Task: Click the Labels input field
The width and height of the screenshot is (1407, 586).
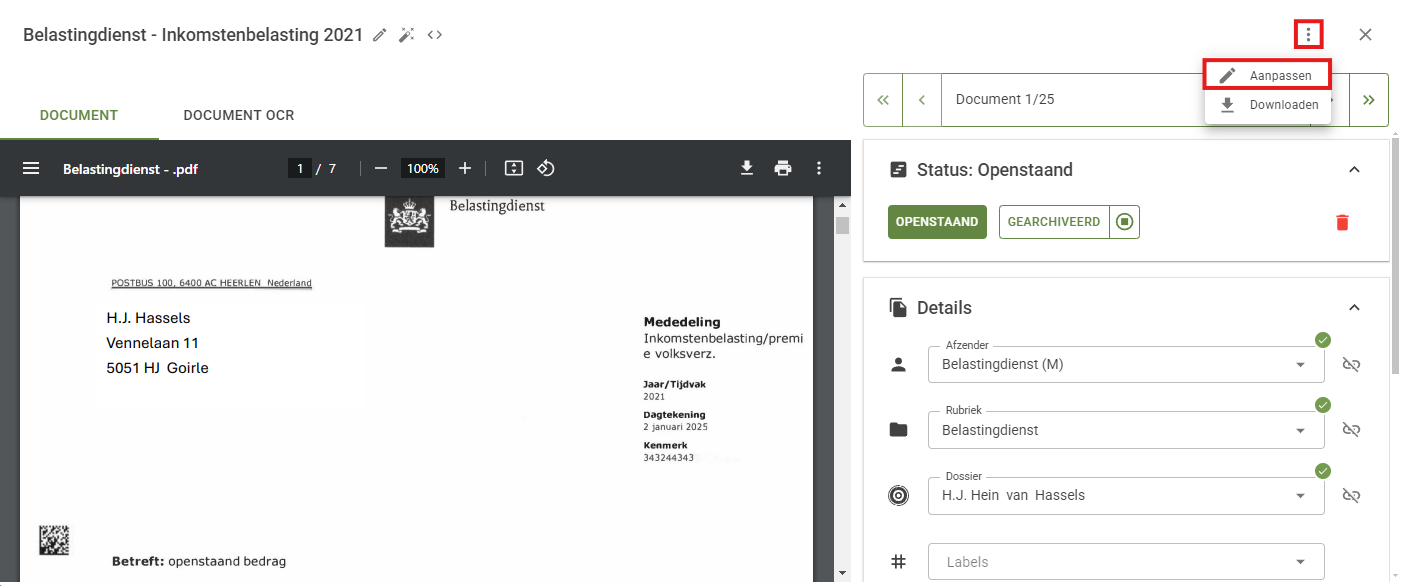Action: 1110,562
